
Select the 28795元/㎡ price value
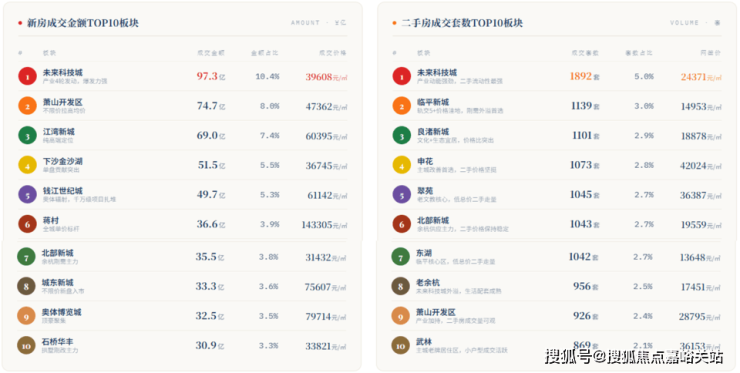tap(700, 317)
